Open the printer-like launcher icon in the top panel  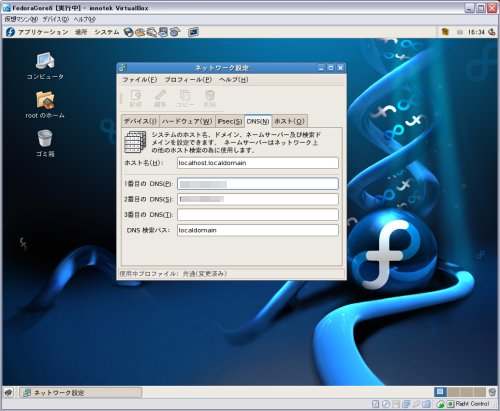click(152, 32)
